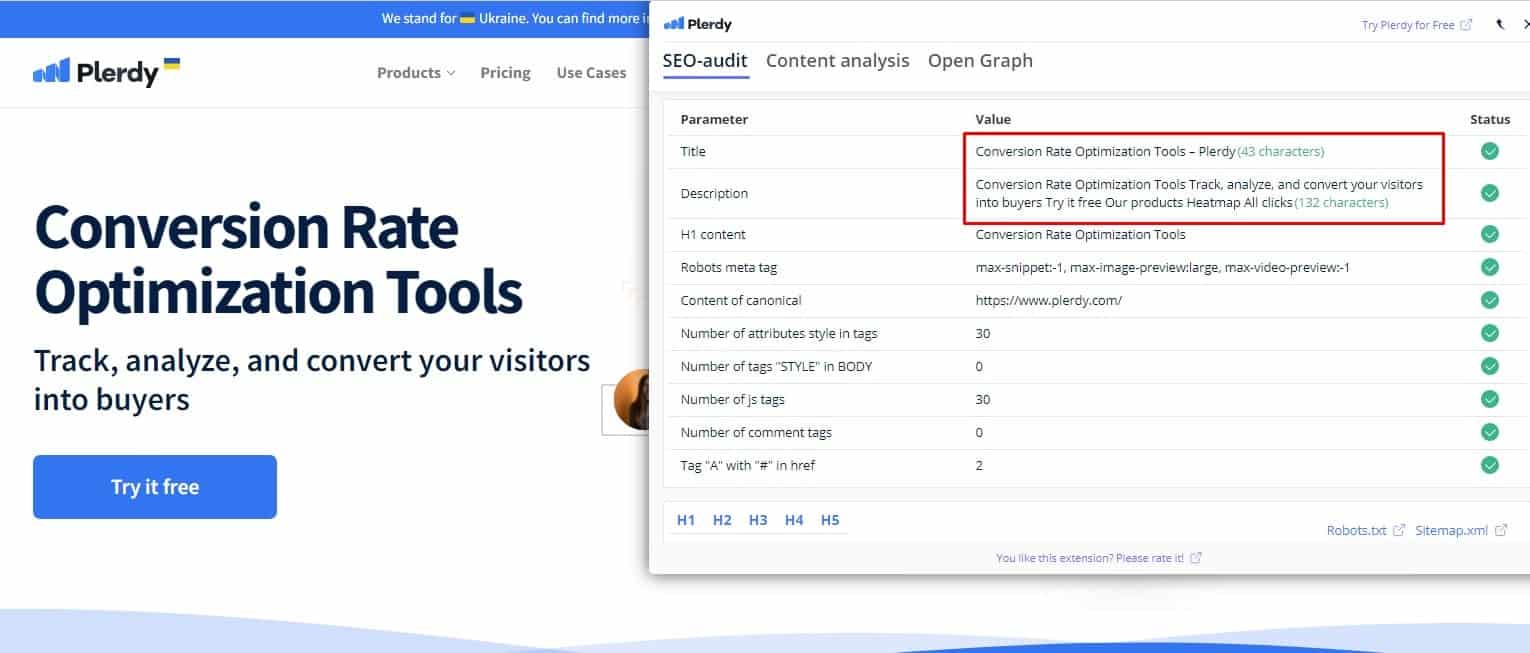Click the website's Conversion Rate Optimization Tools heading
The width and height of the screenshot is (1530, 653).
(279, 259)
